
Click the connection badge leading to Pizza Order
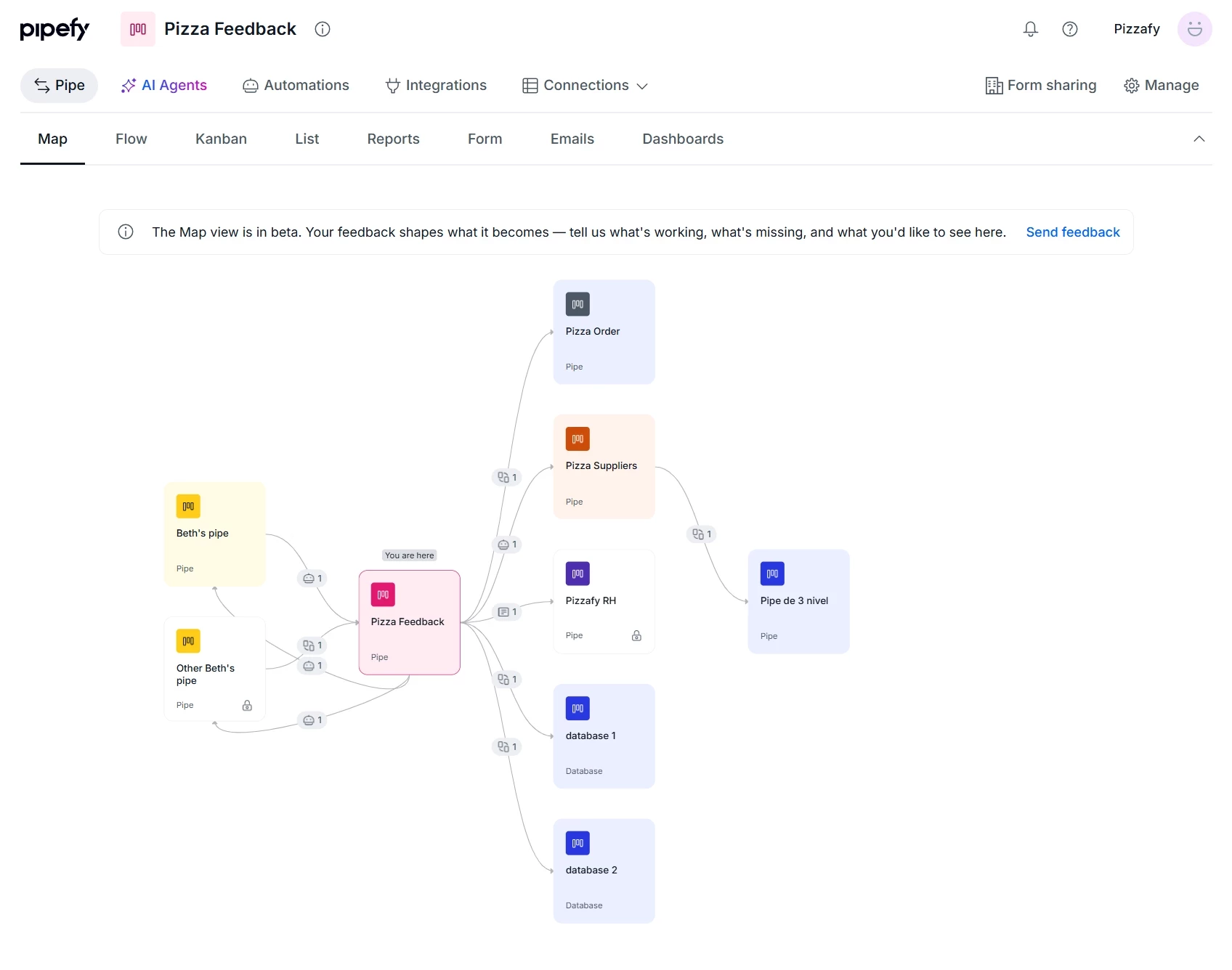point(507,477)
